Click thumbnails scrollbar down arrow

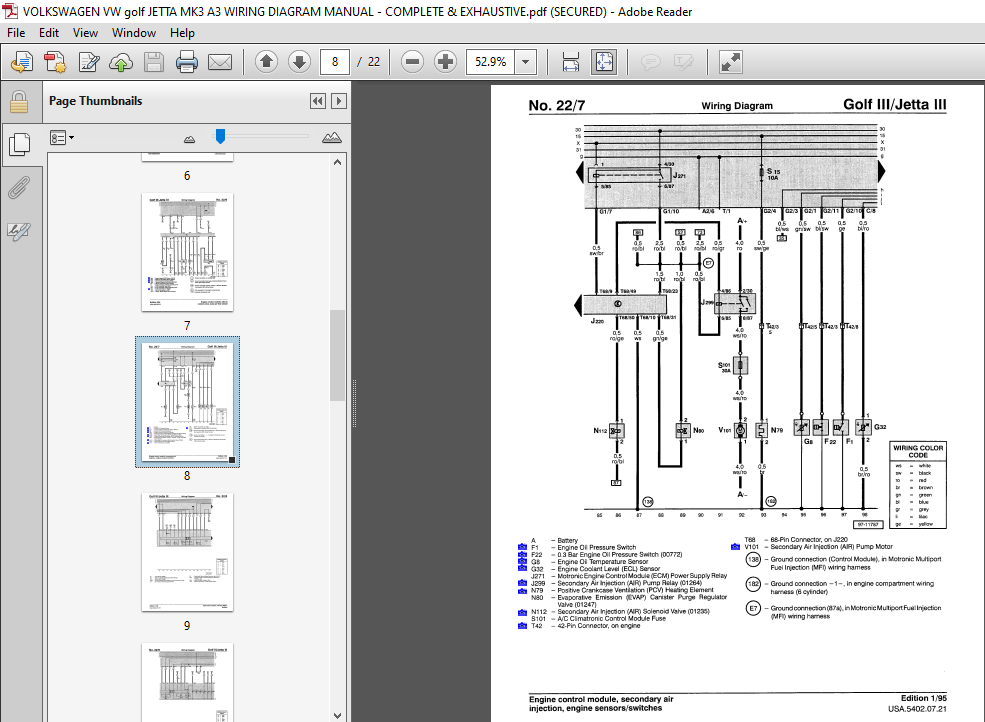(x=337, y=715)
